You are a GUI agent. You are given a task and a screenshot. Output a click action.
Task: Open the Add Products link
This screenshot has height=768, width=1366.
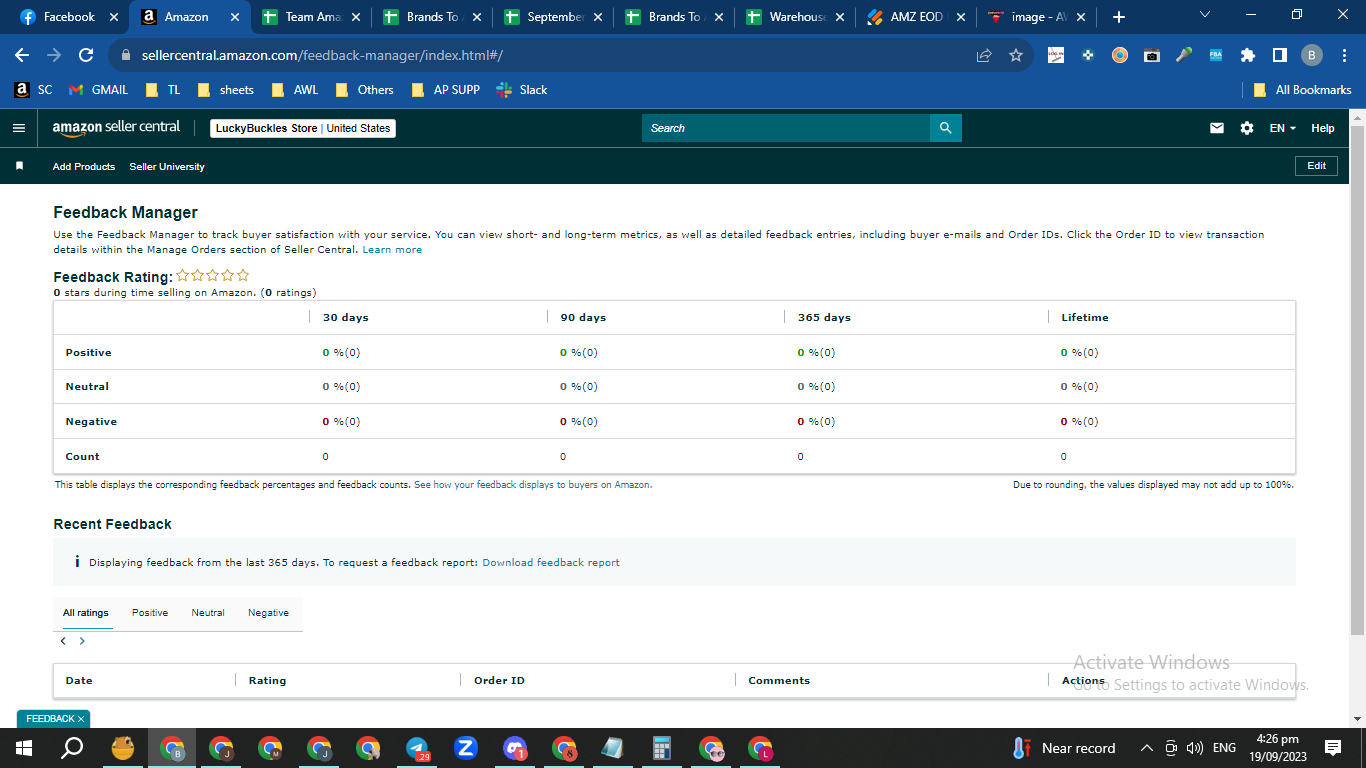[84, 167]
